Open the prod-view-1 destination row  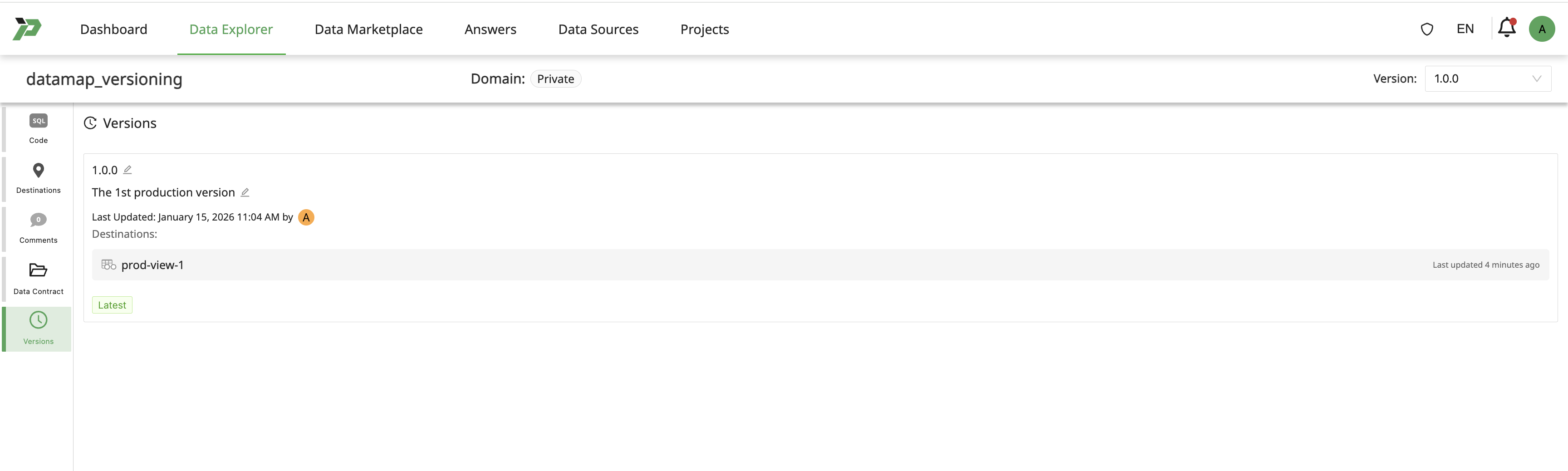(x=152, y=265)
